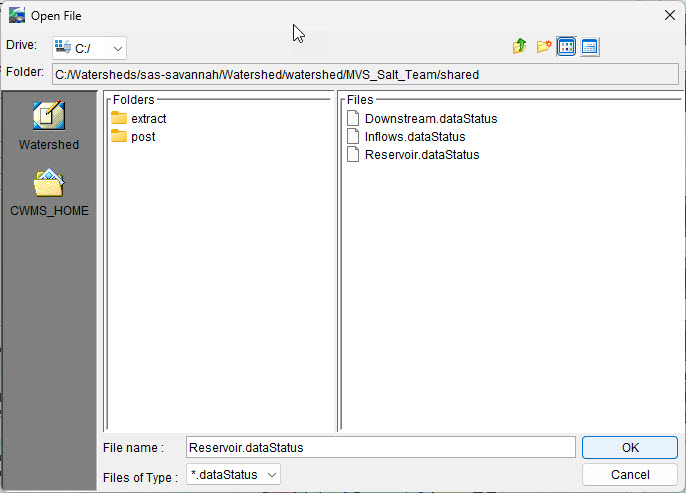Image resolution: width=686 pixels, height=493 pixels.
Task: Go up one folder level
Action: tap(519, 47)
